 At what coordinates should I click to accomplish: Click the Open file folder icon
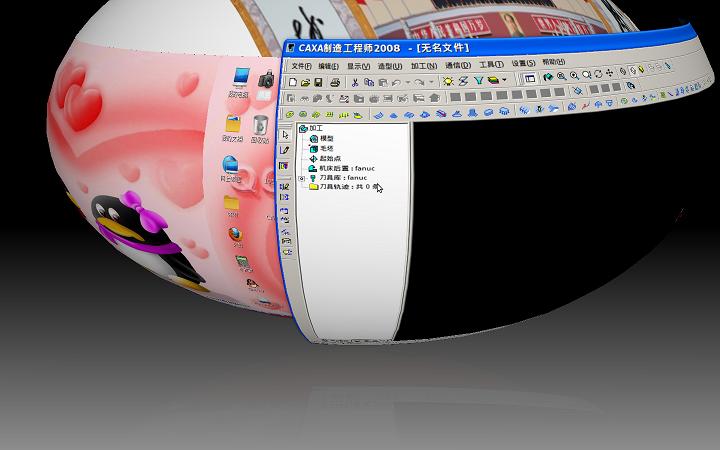305,83
